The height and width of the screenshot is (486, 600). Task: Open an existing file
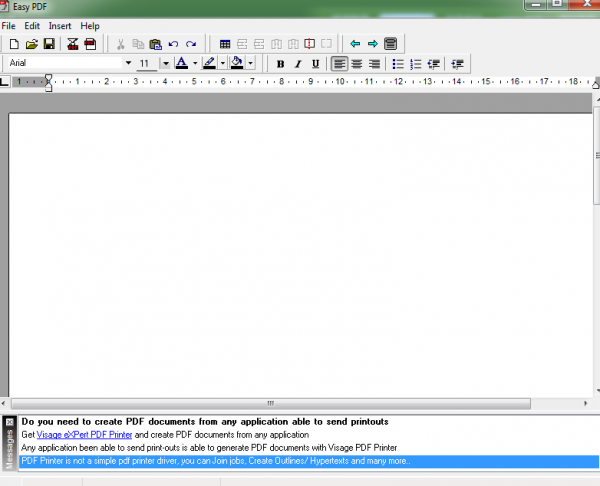pyautogui.click(x=31, y=44)
